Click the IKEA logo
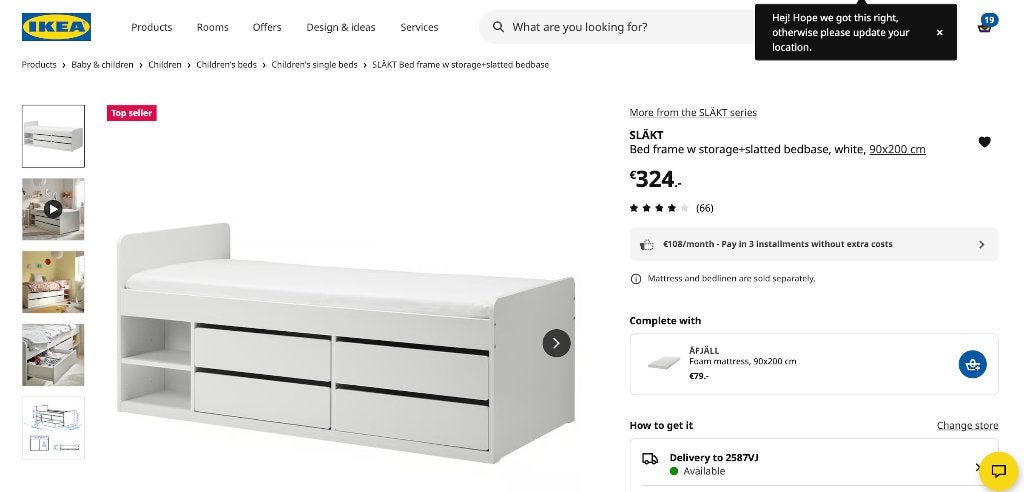 tap(56, 27)
